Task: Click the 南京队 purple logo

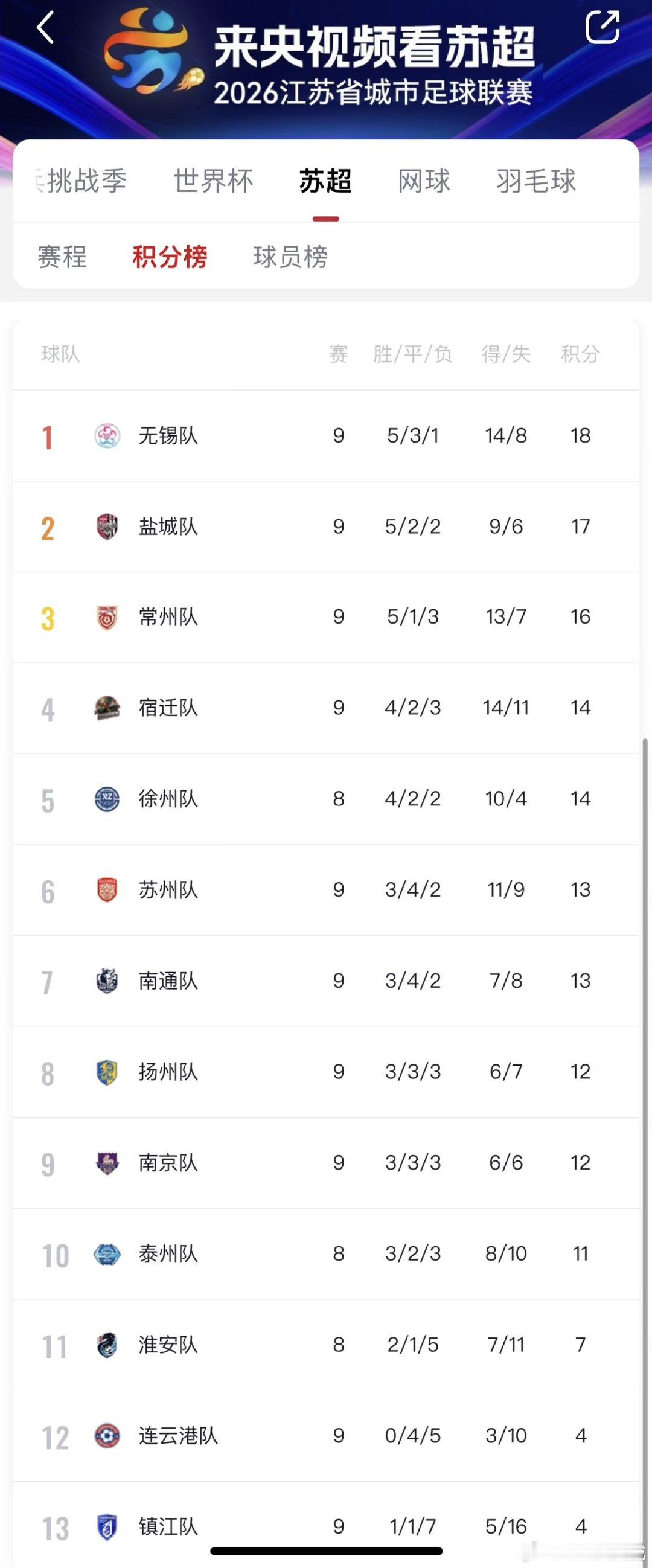Action: pos(107,1163)
